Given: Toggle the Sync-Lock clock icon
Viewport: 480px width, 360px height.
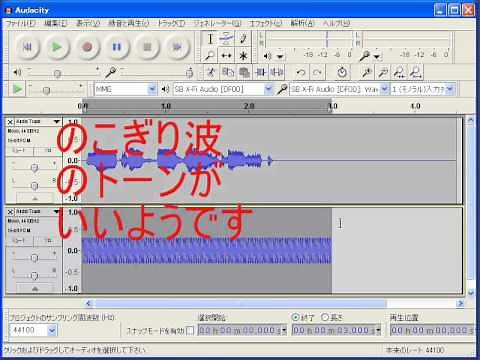Looking at the screenshot, I should 342,72.
